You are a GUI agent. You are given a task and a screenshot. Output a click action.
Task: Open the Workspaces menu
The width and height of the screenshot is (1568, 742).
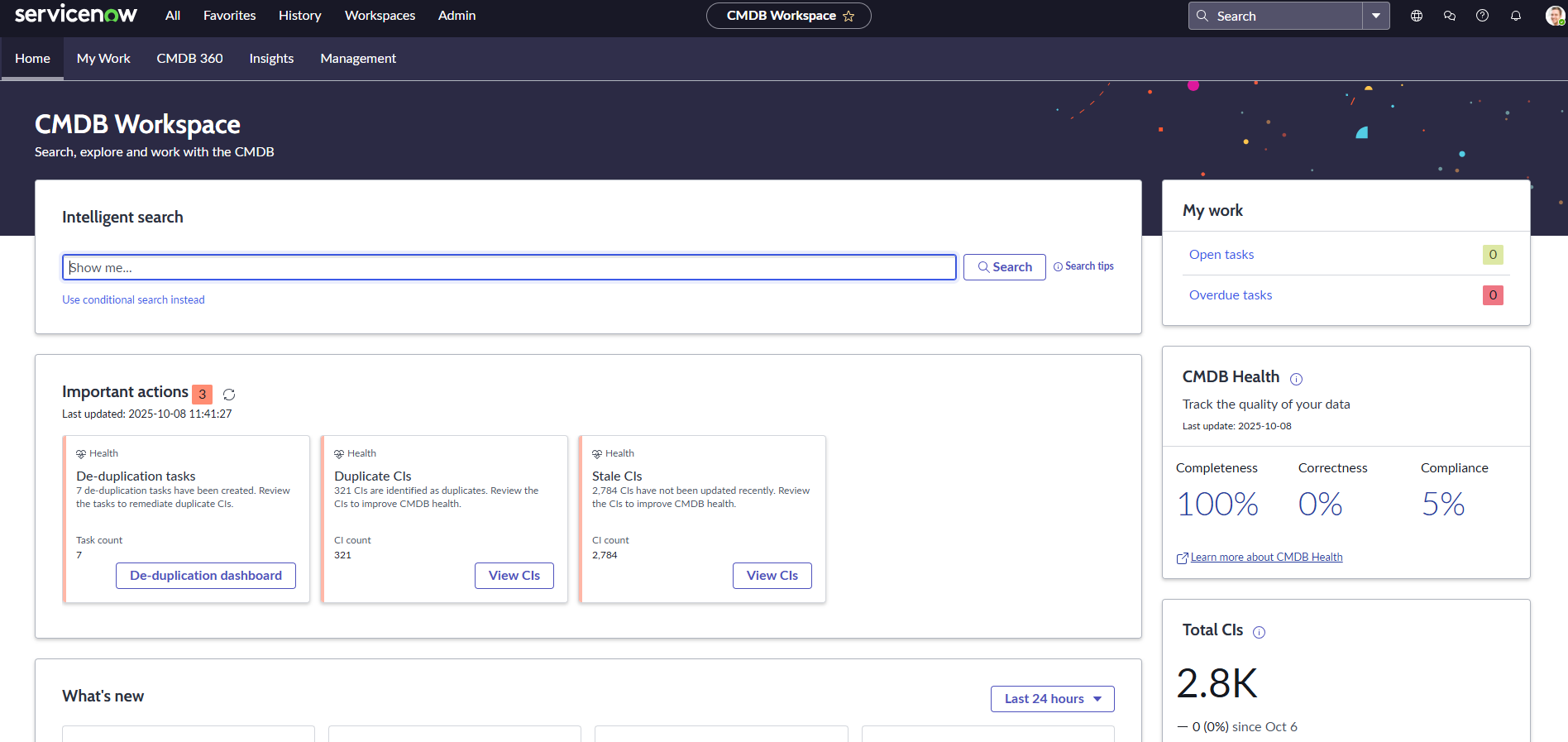tap(380, 16)
